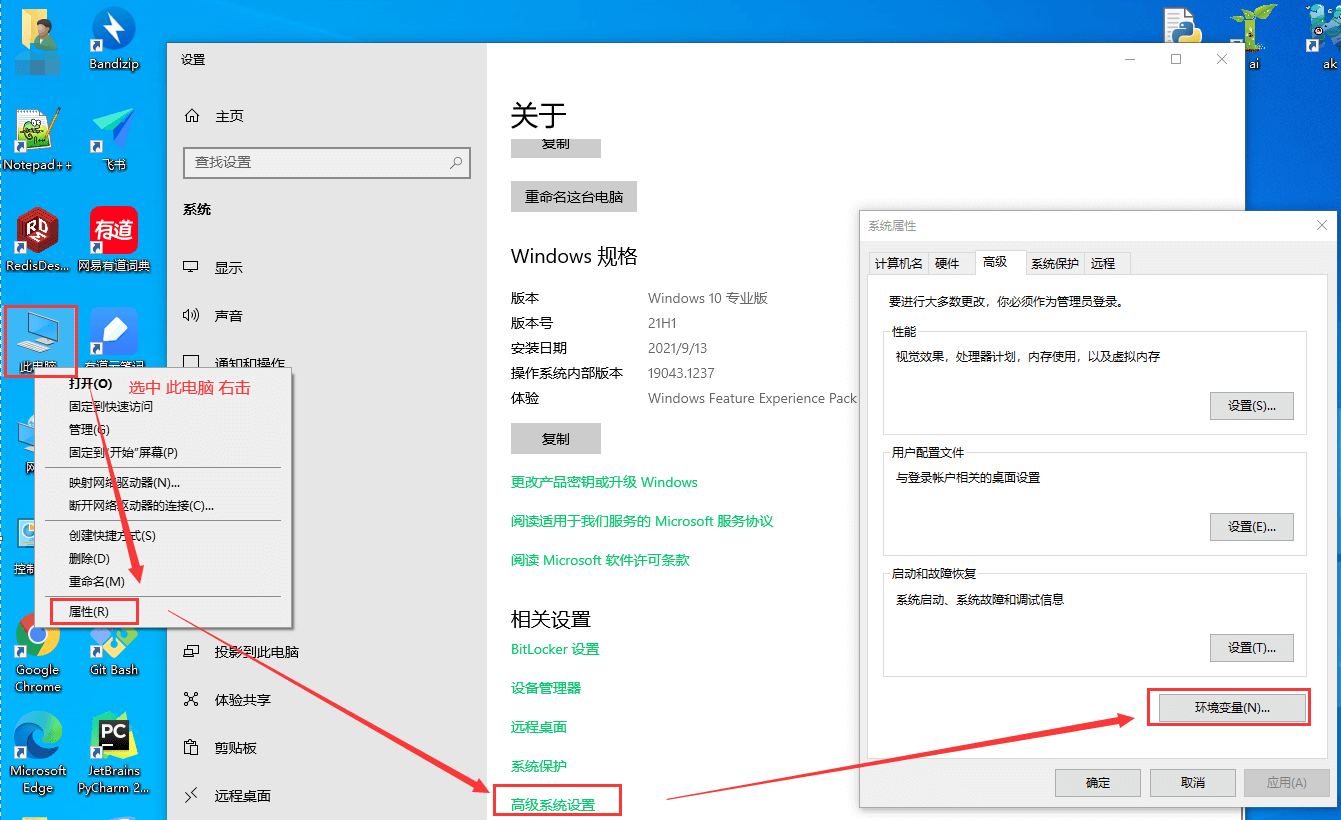Open Google Chrome desktop shortcut
The width and height of the screenshot is (1341, 820).
tap(38, 653)
